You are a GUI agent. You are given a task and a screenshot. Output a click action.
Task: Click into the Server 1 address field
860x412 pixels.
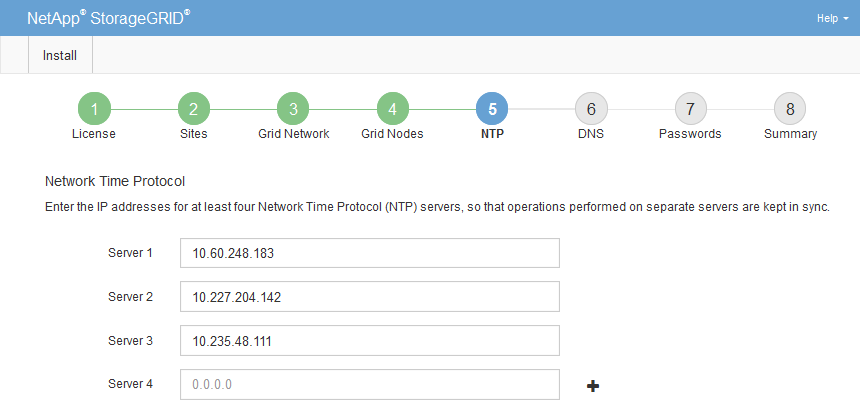click(370, 253)
